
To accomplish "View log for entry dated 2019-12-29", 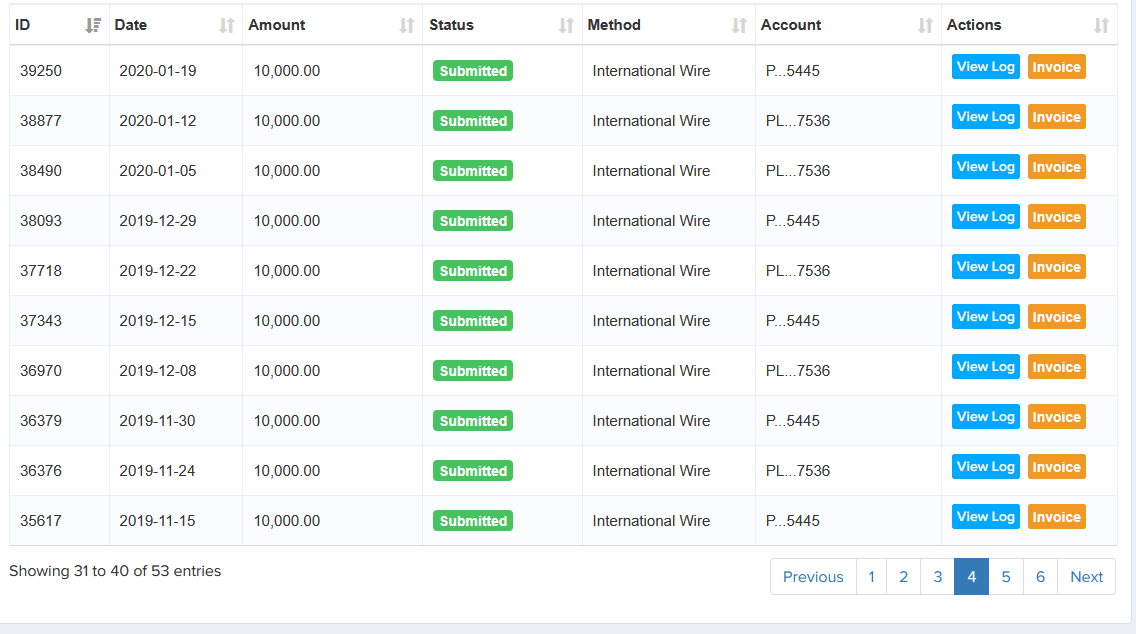I will pyautogui.click(x=985, y=217).
